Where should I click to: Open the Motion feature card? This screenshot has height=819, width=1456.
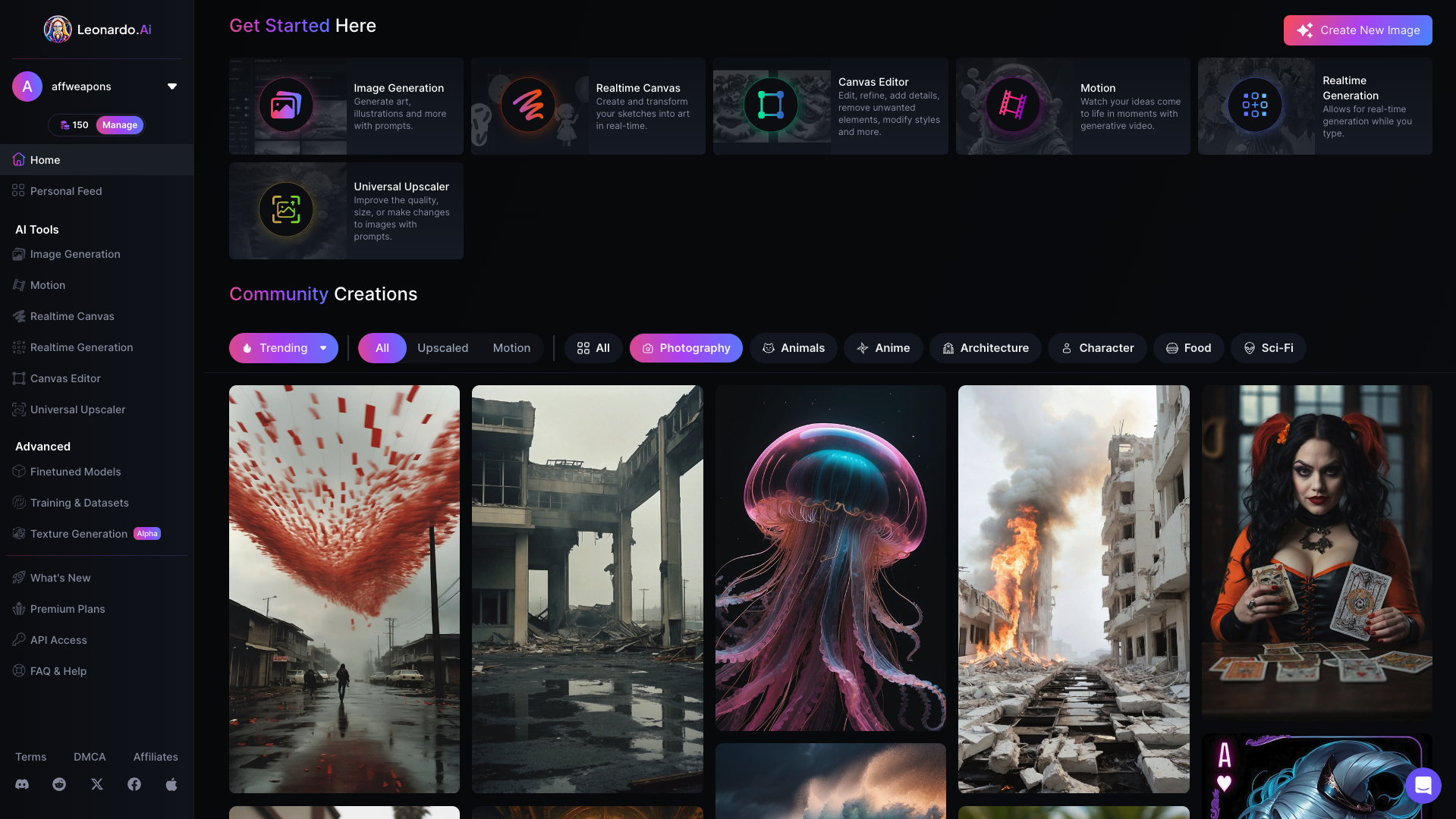[1072, 106]
